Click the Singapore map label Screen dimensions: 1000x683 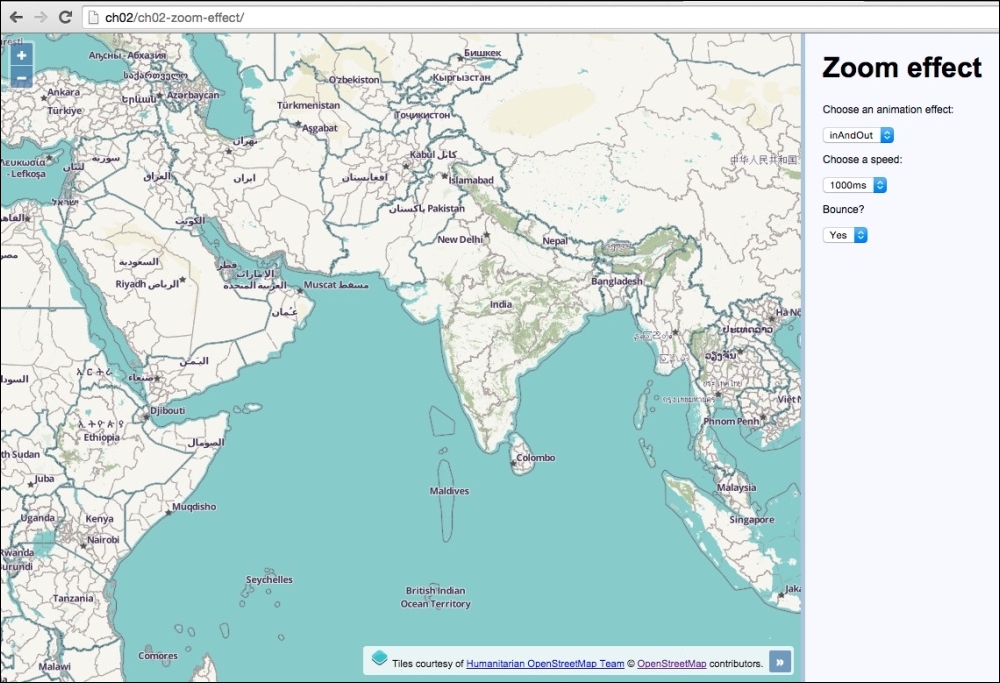[x=752, y=520]
